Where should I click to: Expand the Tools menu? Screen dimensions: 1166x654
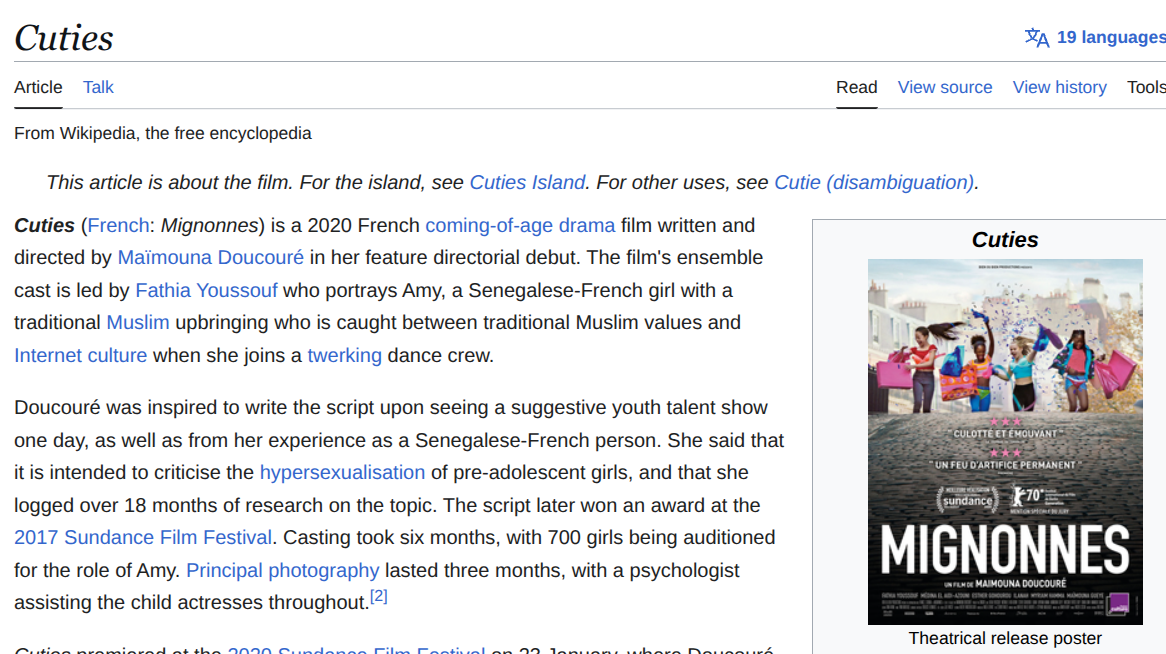point(1146,87)
